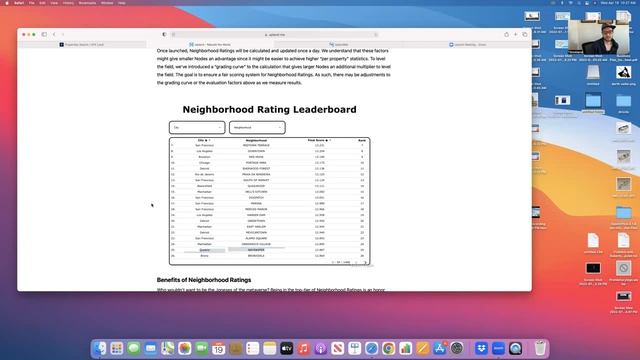
Task: Open Mail from the Dock
Action: [x=151, y=348]
